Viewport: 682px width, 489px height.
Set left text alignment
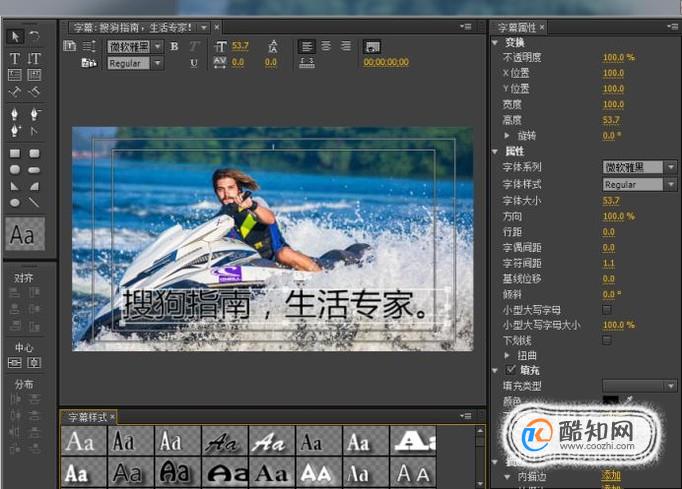307,46
